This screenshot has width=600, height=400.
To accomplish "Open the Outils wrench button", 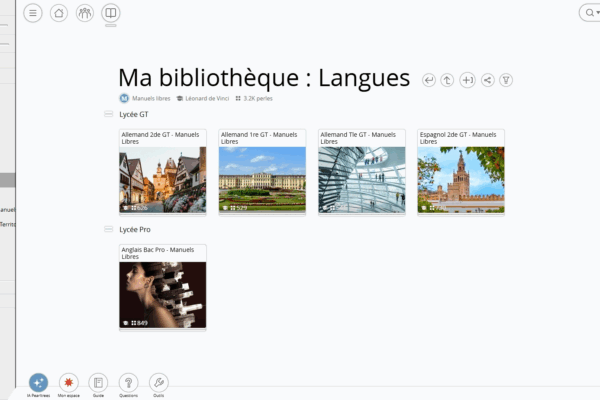I will [x=158, y=382].
